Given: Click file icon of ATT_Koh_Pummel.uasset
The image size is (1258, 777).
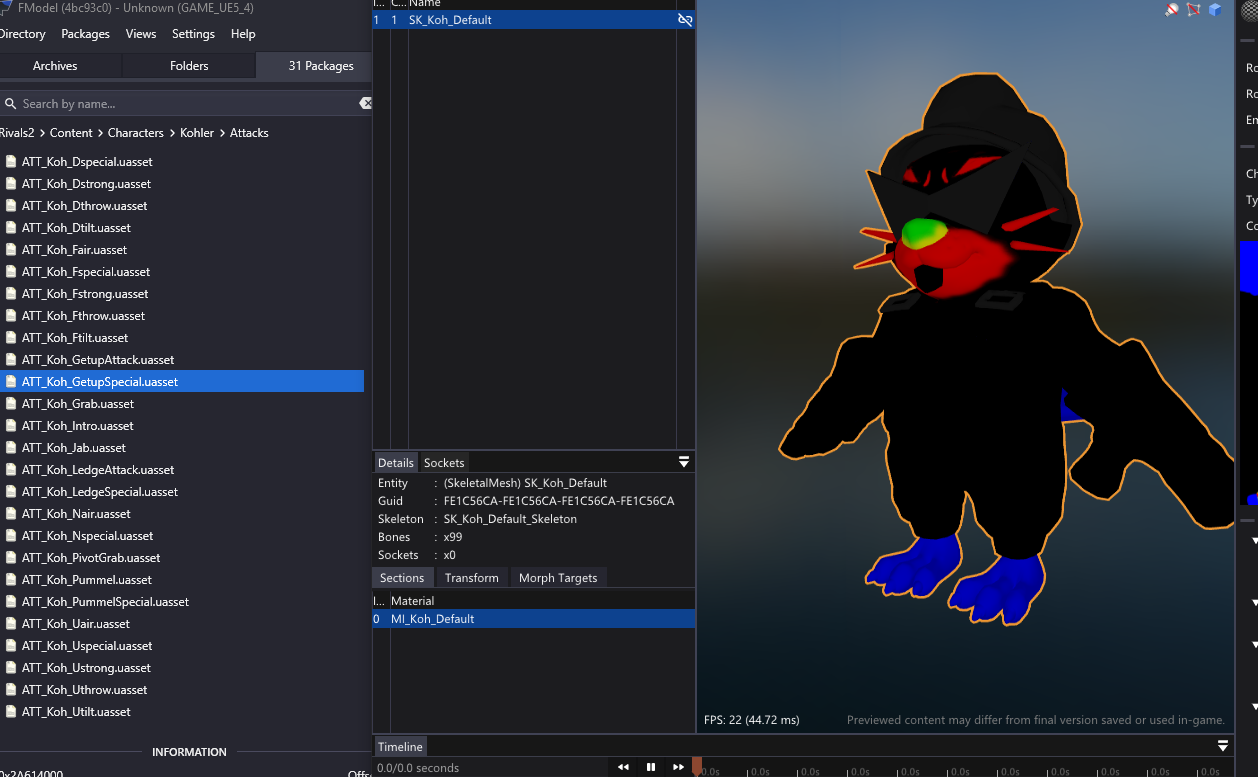Looking at the screenshot, I should coord(11,579).
